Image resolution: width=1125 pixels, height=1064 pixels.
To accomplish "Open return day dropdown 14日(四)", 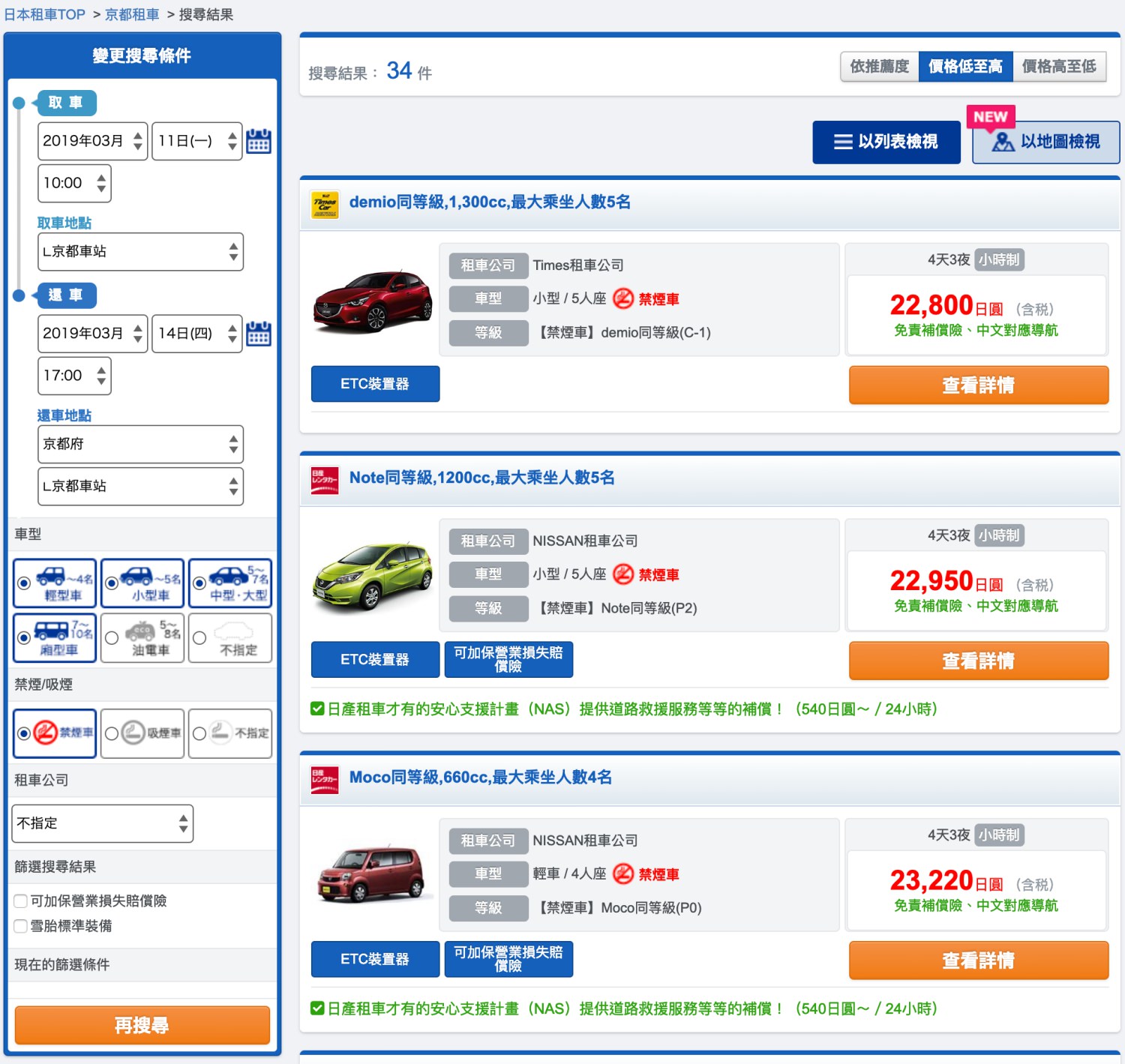I will pos(197,334).
